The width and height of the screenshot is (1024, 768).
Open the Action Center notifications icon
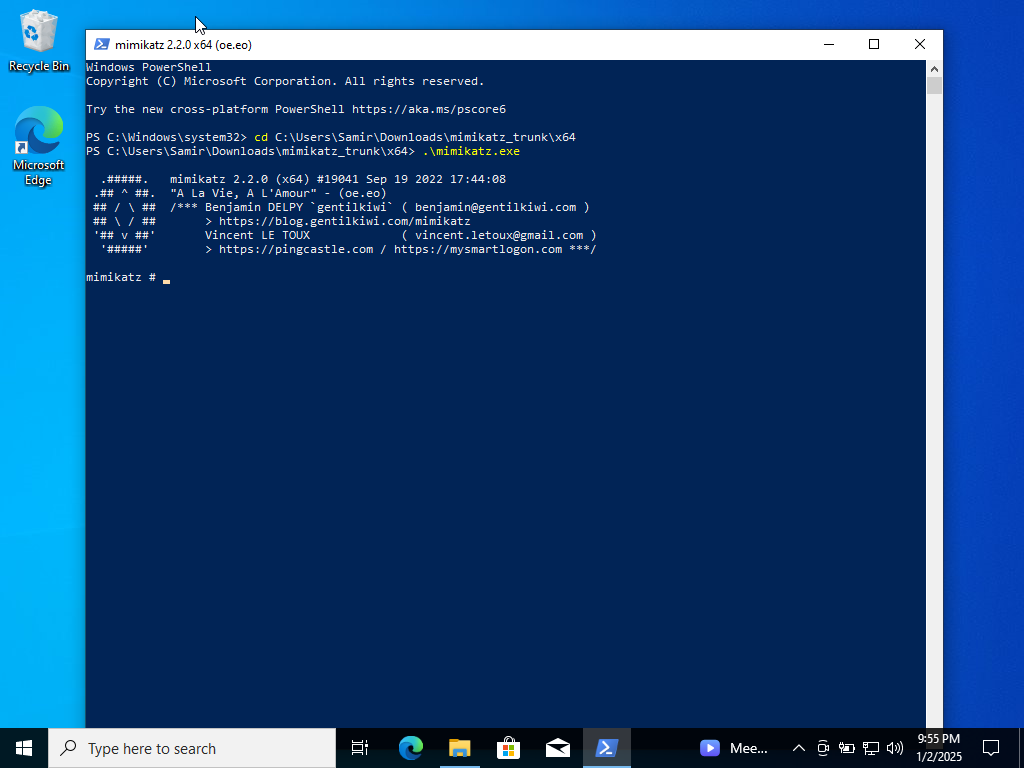[x=991, y=748]
